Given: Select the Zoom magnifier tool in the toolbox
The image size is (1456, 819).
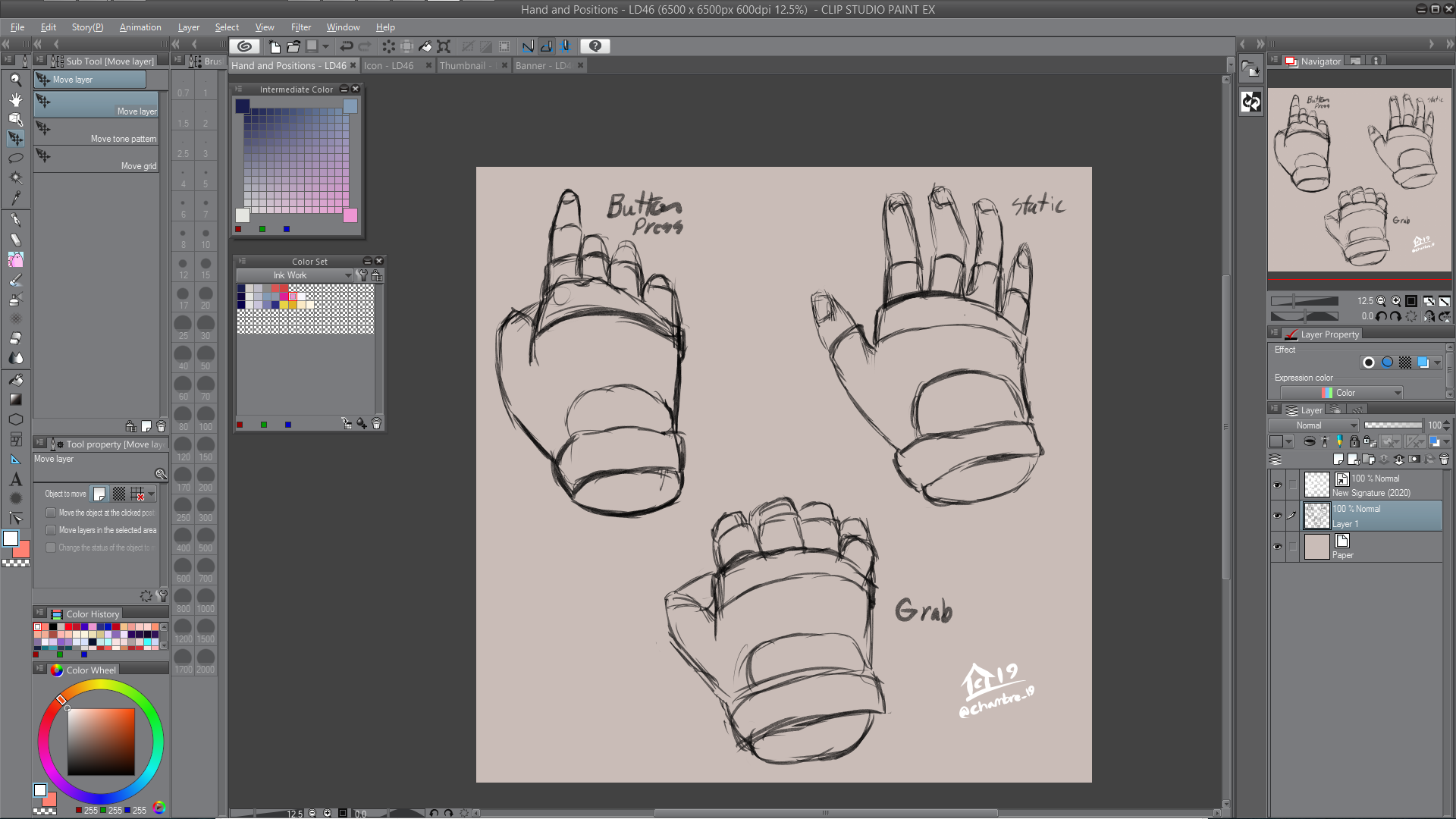Looking at the screenshot, I should tap(15, 79).
